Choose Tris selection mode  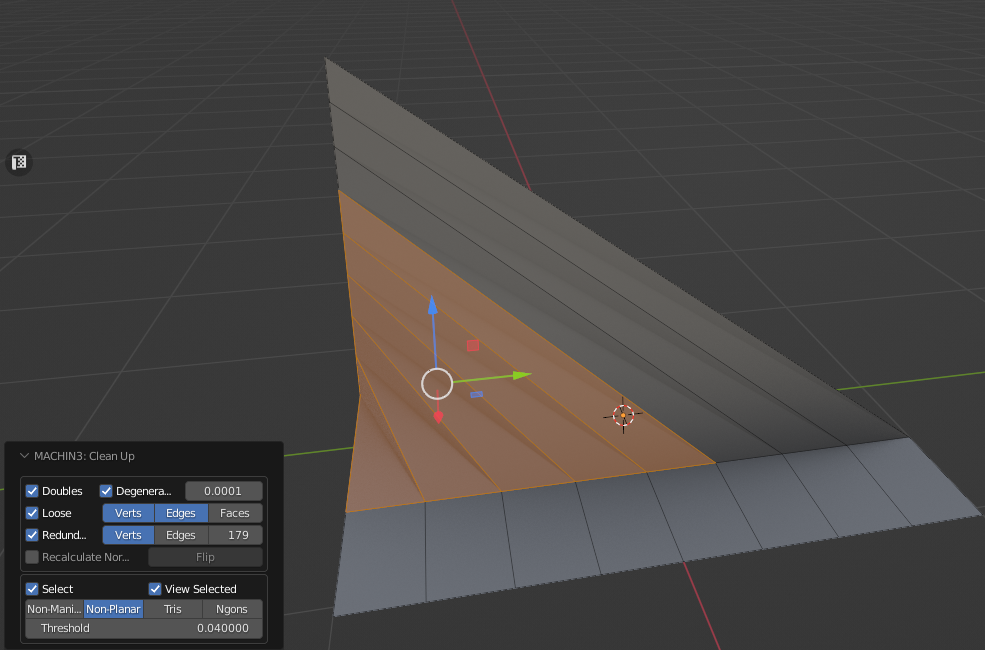tap(173, 609)
